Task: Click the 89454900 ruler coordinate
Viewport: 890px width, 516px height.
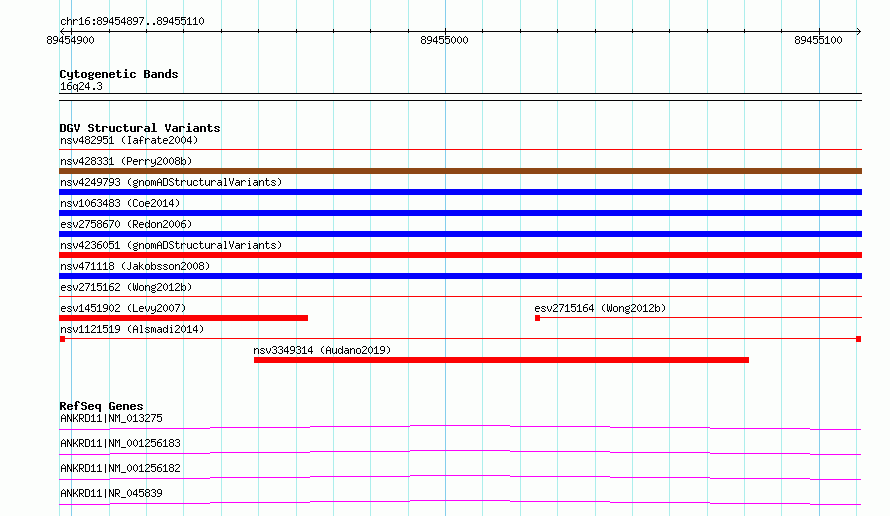Action: 70,40
